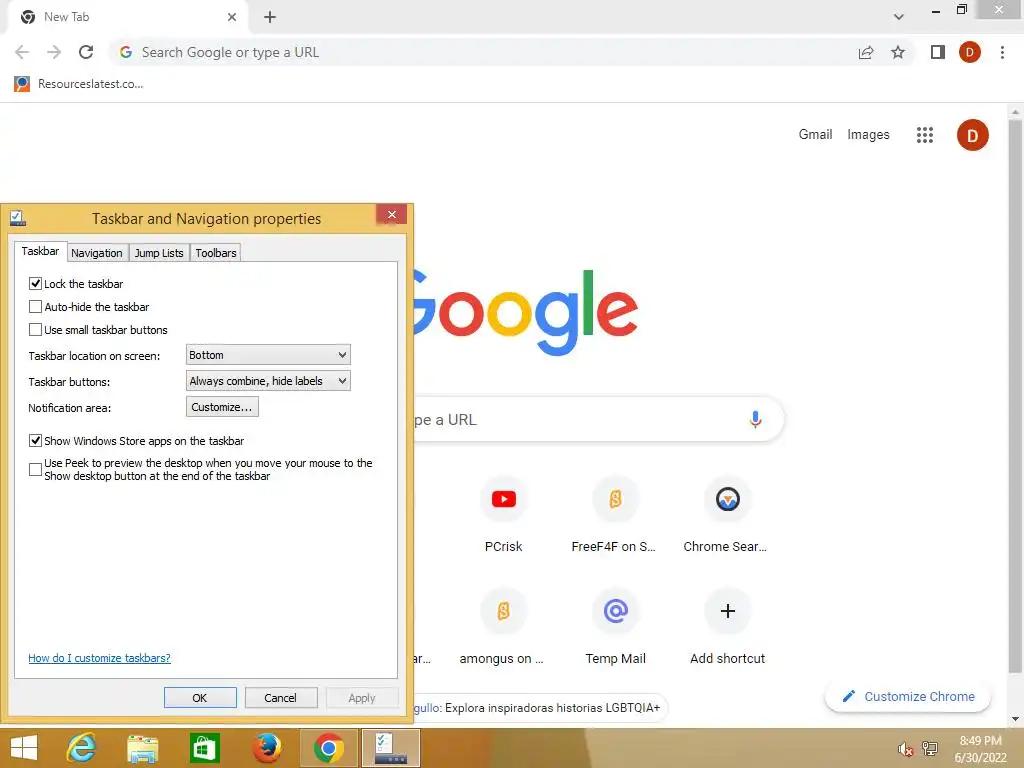Screen dimensions: 1024x768
Task: Open the FreeF4F shortcut tile
Action: pos(615,515)
